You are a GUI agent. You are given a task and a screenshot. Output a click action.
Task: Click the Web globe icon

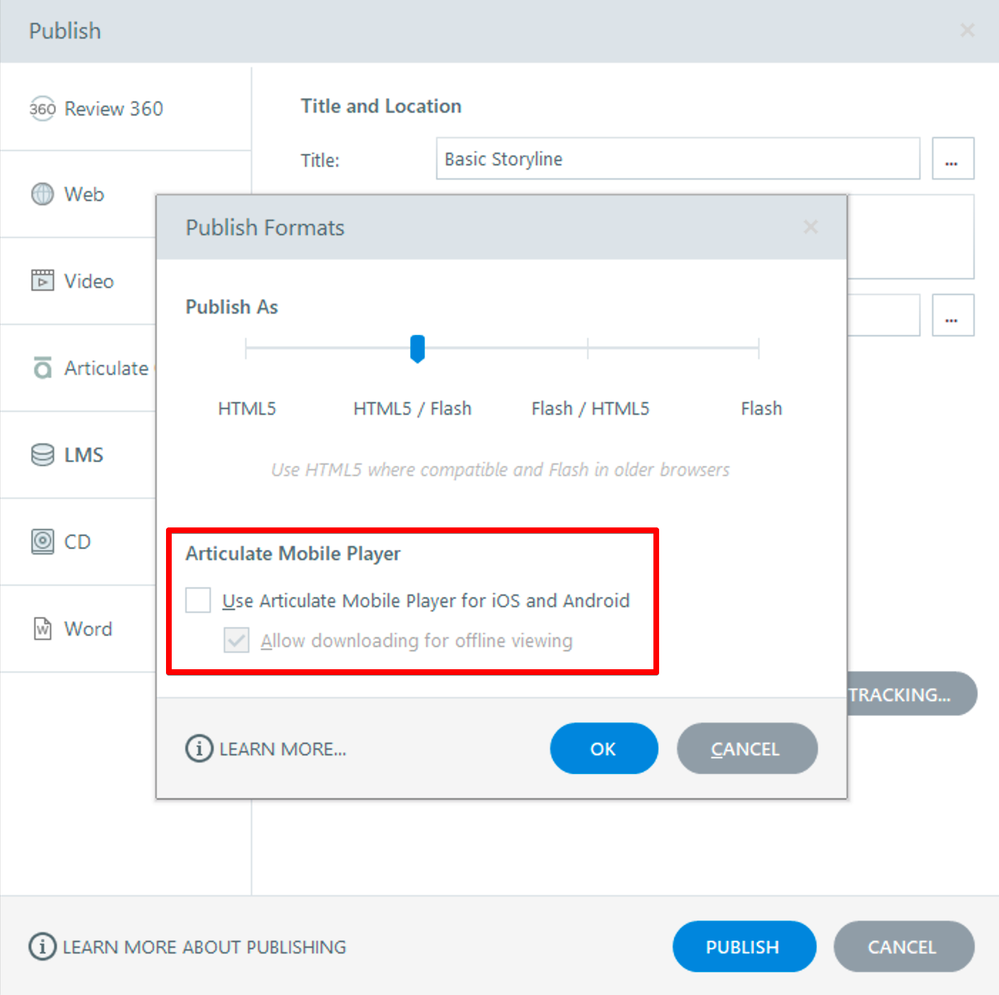pos(42,194)
